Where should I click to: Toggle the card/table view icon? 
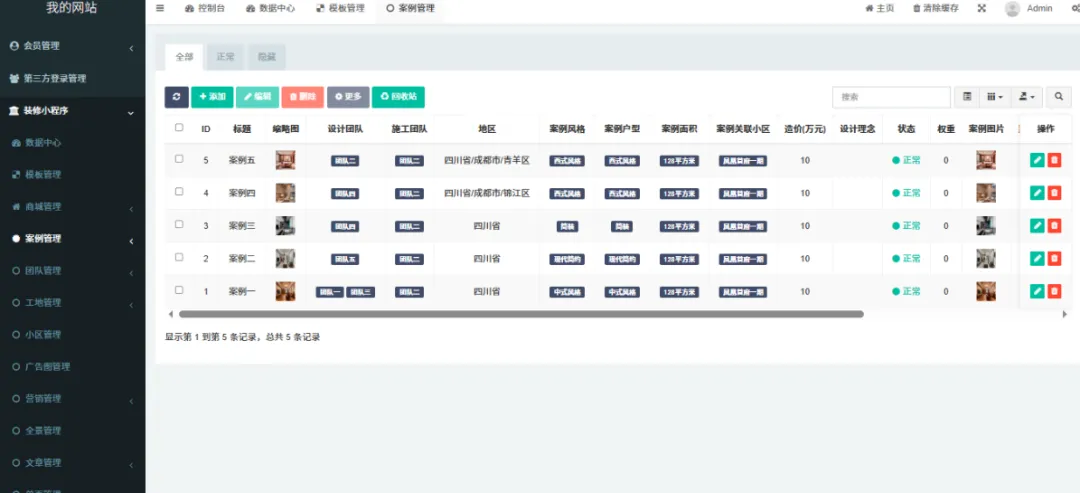coord(967,97)
